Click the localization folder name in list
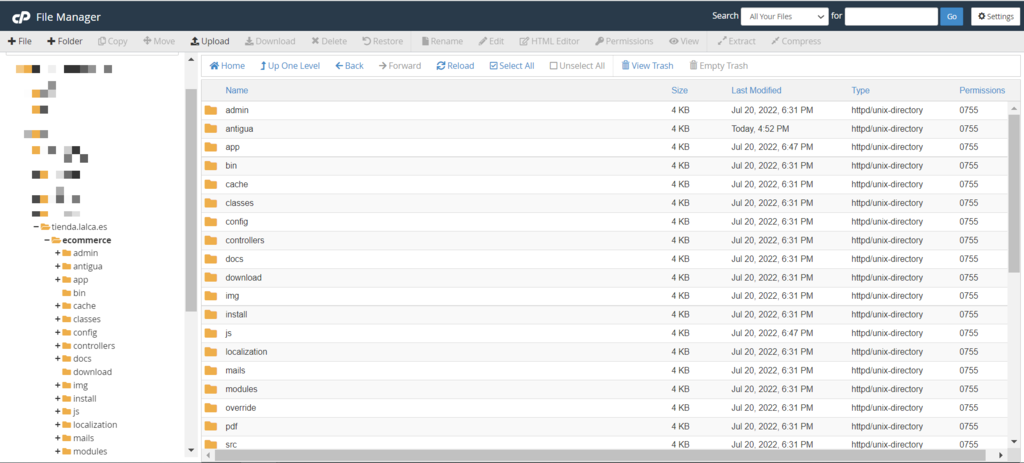 pyautogui.click(x=246, y=352)
